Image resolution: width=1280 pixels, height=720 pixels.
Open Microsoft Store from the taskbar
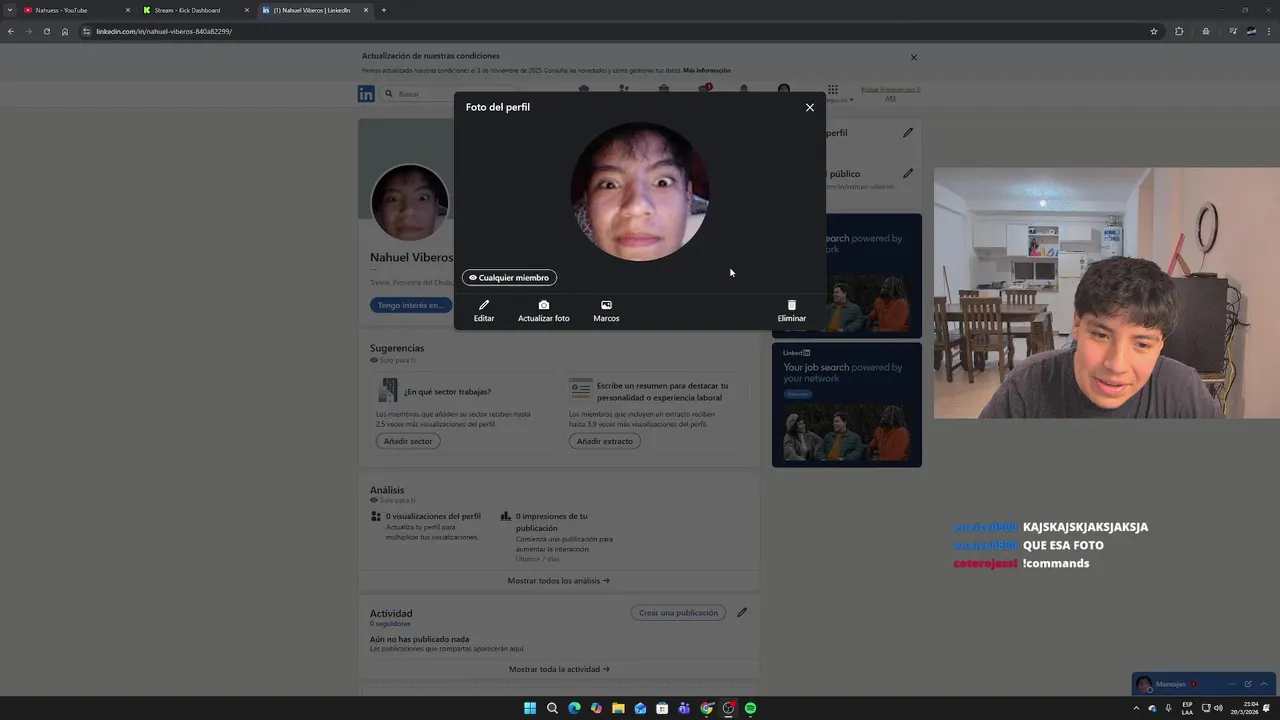(662, 708)
